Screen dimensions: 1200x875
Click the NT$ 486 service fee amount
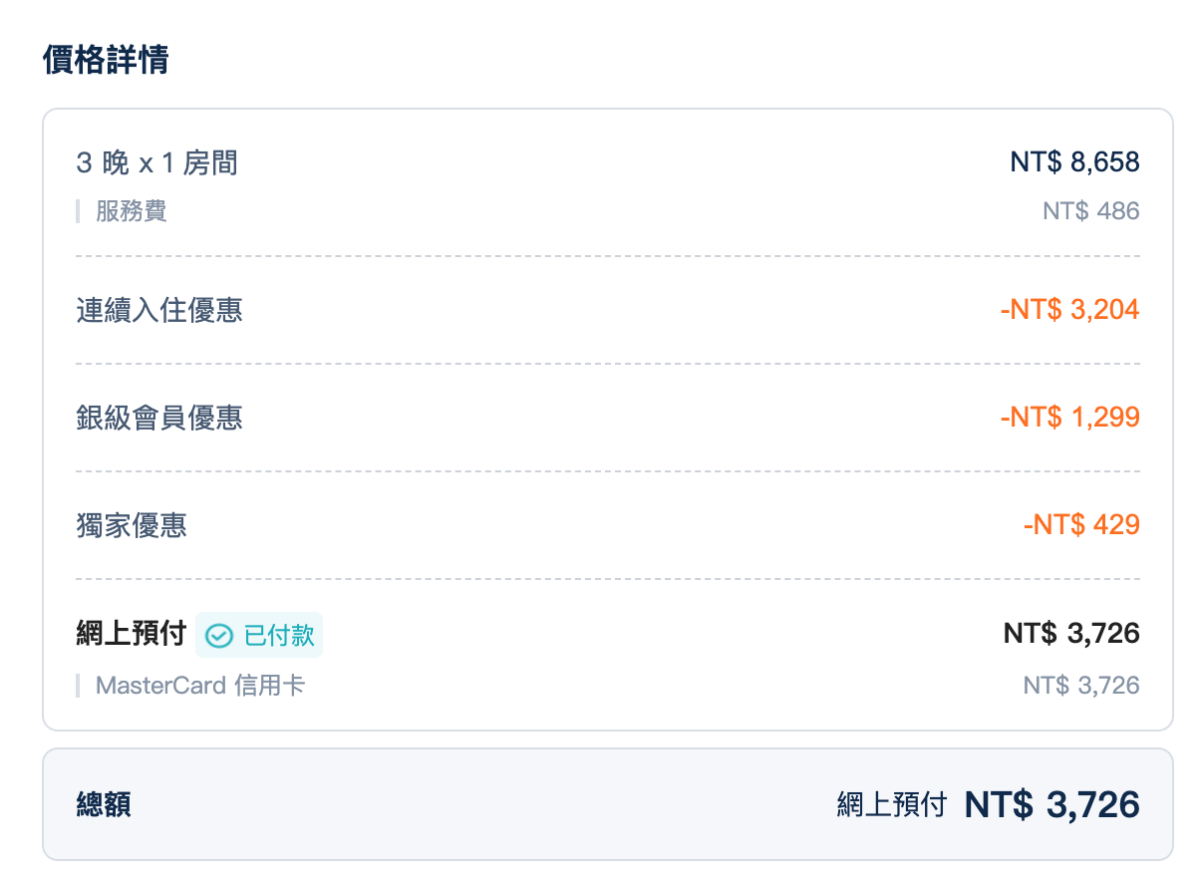point(1090,211)
